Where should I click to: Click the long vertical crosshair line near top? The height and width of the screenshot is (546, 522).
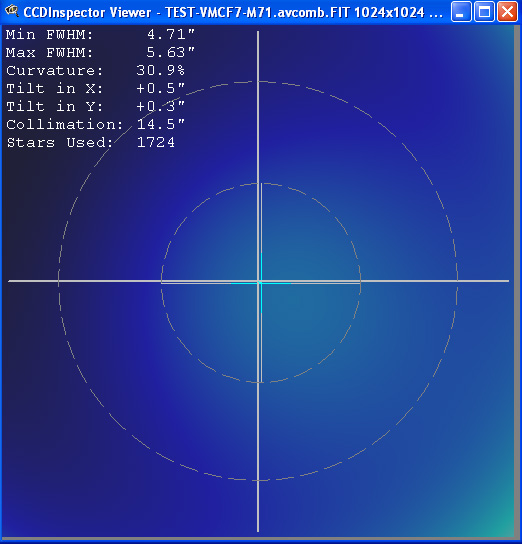pyautogui.click(x=258, y=56)
